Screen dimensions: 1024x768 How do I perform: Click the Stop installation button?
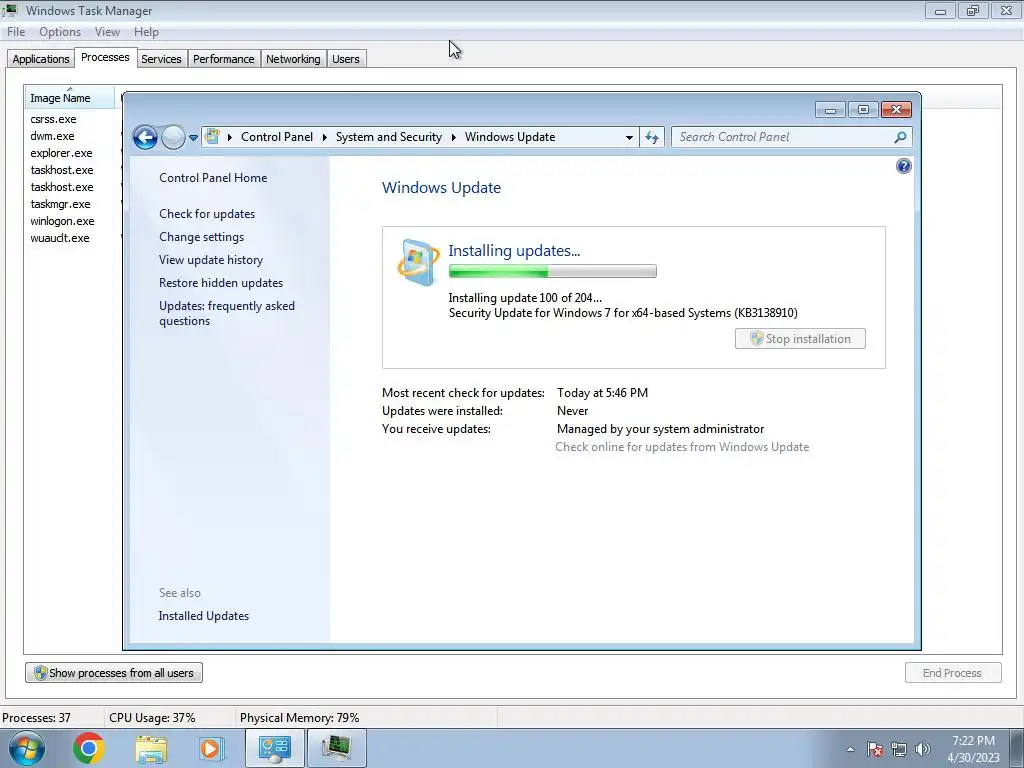click(800, 338)
